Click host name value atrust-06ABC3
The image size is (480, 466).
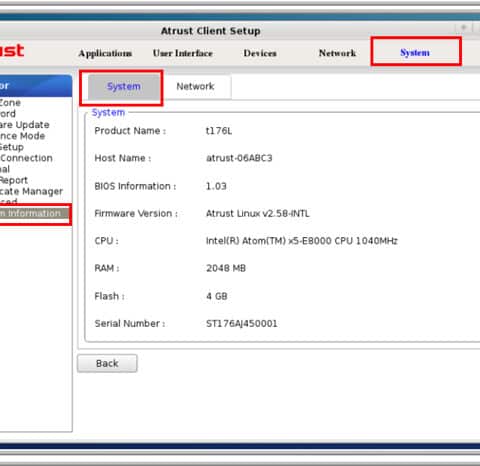pyautogui.click(x=239, y=158)
